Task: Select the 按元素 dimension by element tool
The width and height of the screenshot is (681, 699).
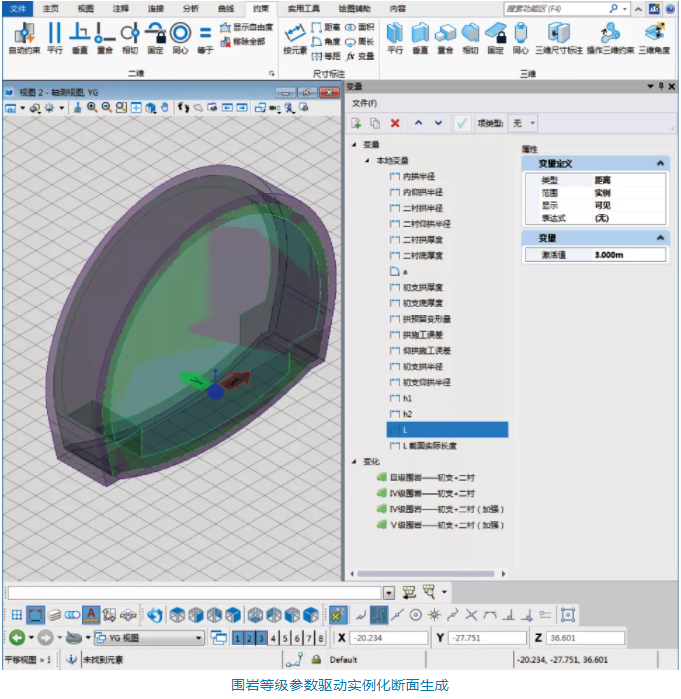Action: 295,39
